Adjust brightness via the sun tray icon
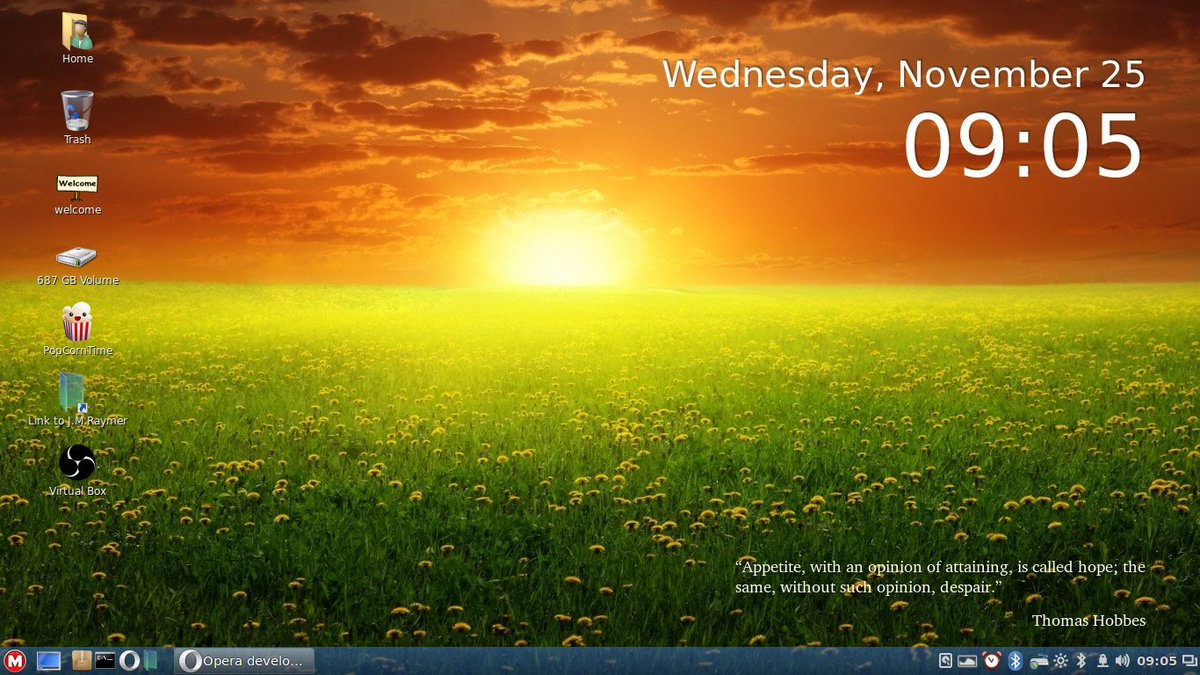This screenshot has width=1200, height=675. click(x=1061, y=661)
